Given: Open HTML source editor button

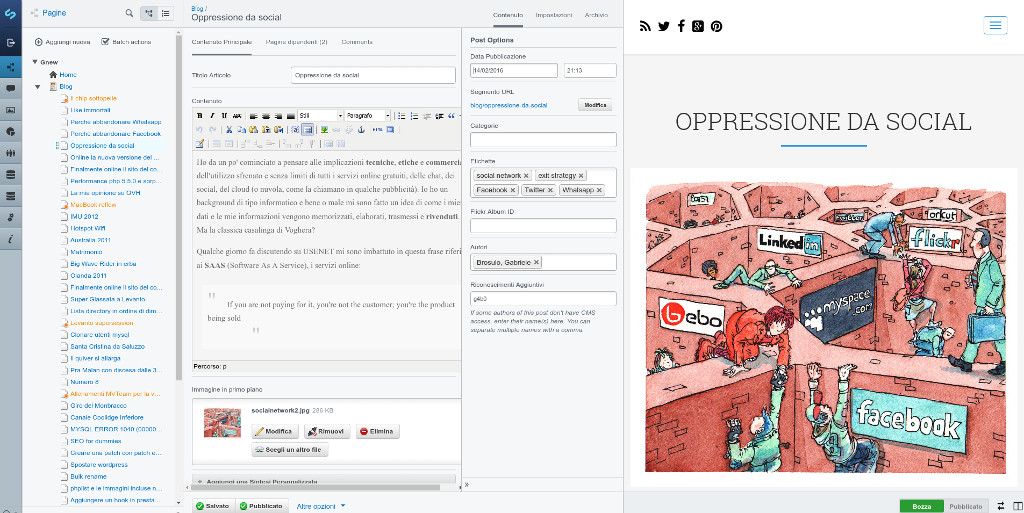Looking at the screenshot, I should (377, 130).
